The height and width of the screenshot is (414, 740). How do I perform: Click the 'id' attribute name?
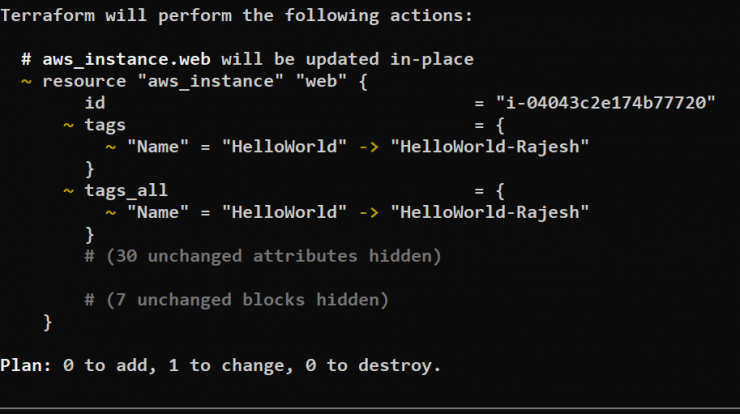tap(96, 103)
